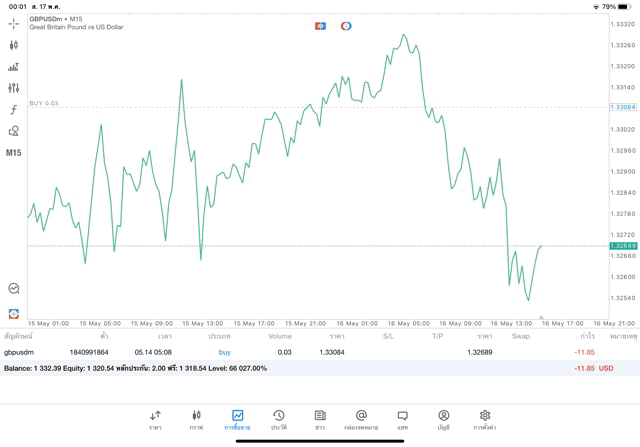Open the กล่องจดหมาย mailbox tab
The height and width of the screenshot is (447, 640).
[x=361, y=419]
